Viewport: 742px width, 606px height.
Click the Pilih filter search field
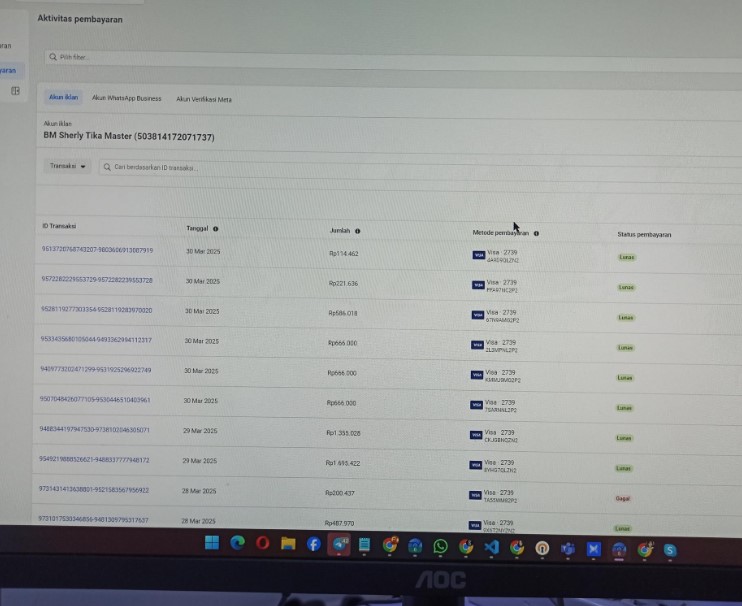[x=300, y=57]
